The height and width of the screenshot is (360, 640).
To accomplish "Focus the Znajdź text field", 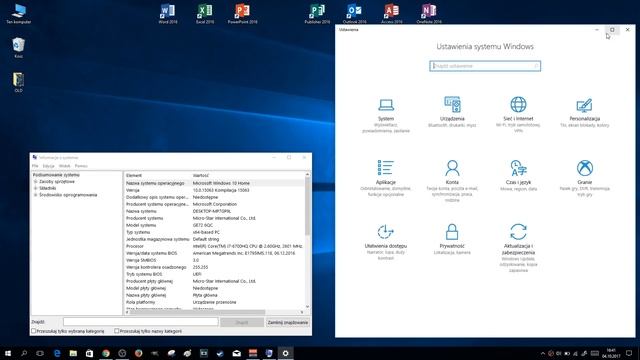I will [x=140, y=322].
